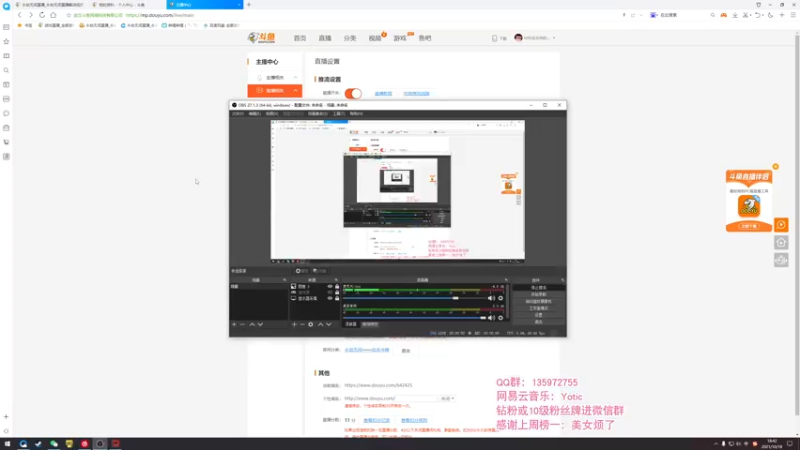Viewport: 800px width, 450px height.
Task: Click the Douyu logo
Action: coord(262,38)
